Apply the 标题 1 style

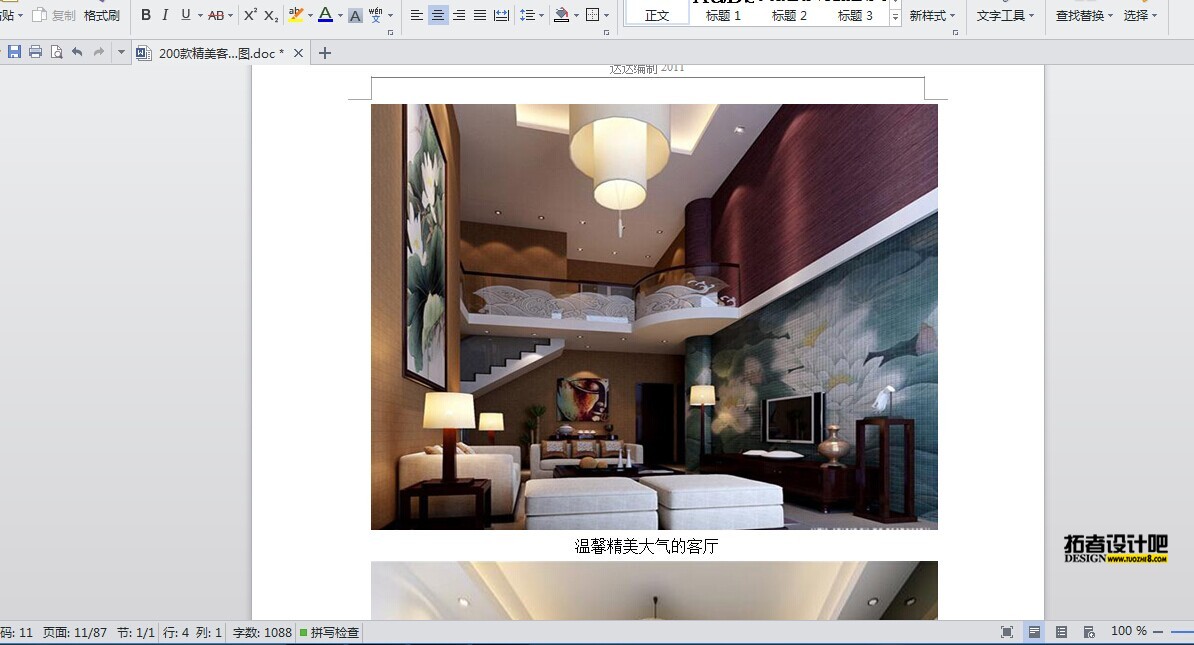(723, 15)
